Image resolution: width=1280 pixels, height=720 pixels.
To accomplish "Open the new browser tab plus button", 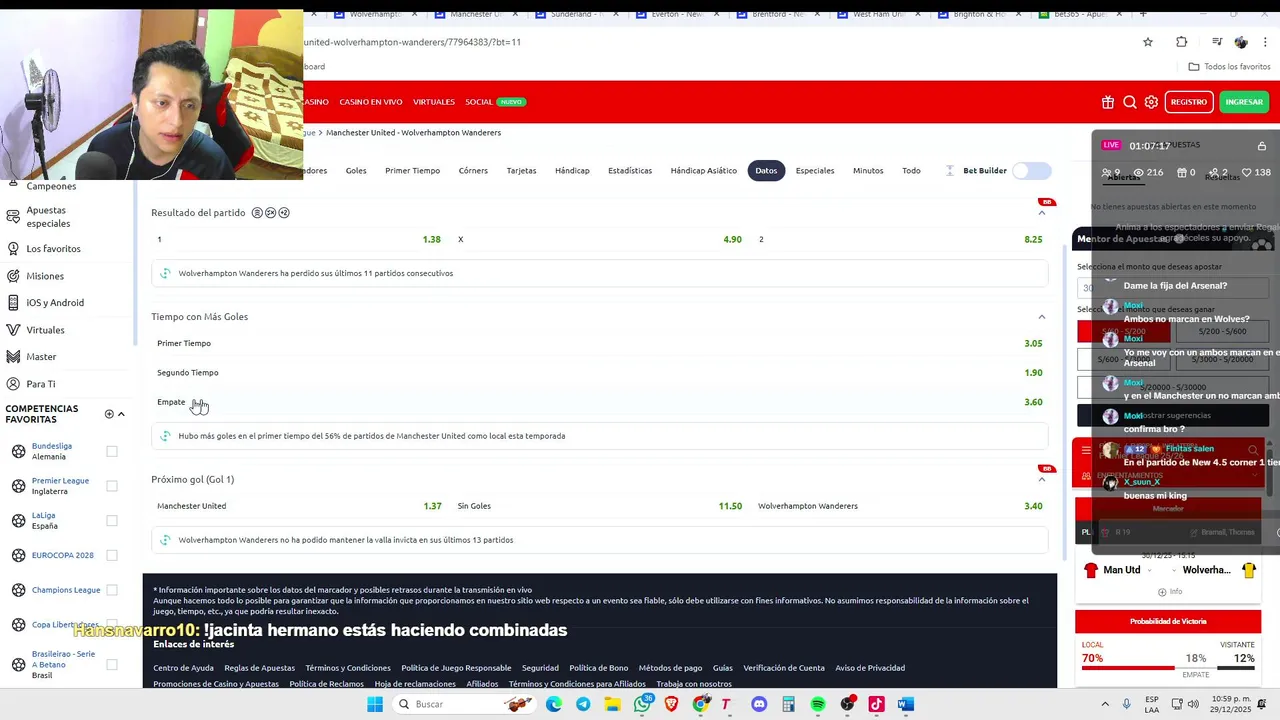I will click(x=1143, y=14).
